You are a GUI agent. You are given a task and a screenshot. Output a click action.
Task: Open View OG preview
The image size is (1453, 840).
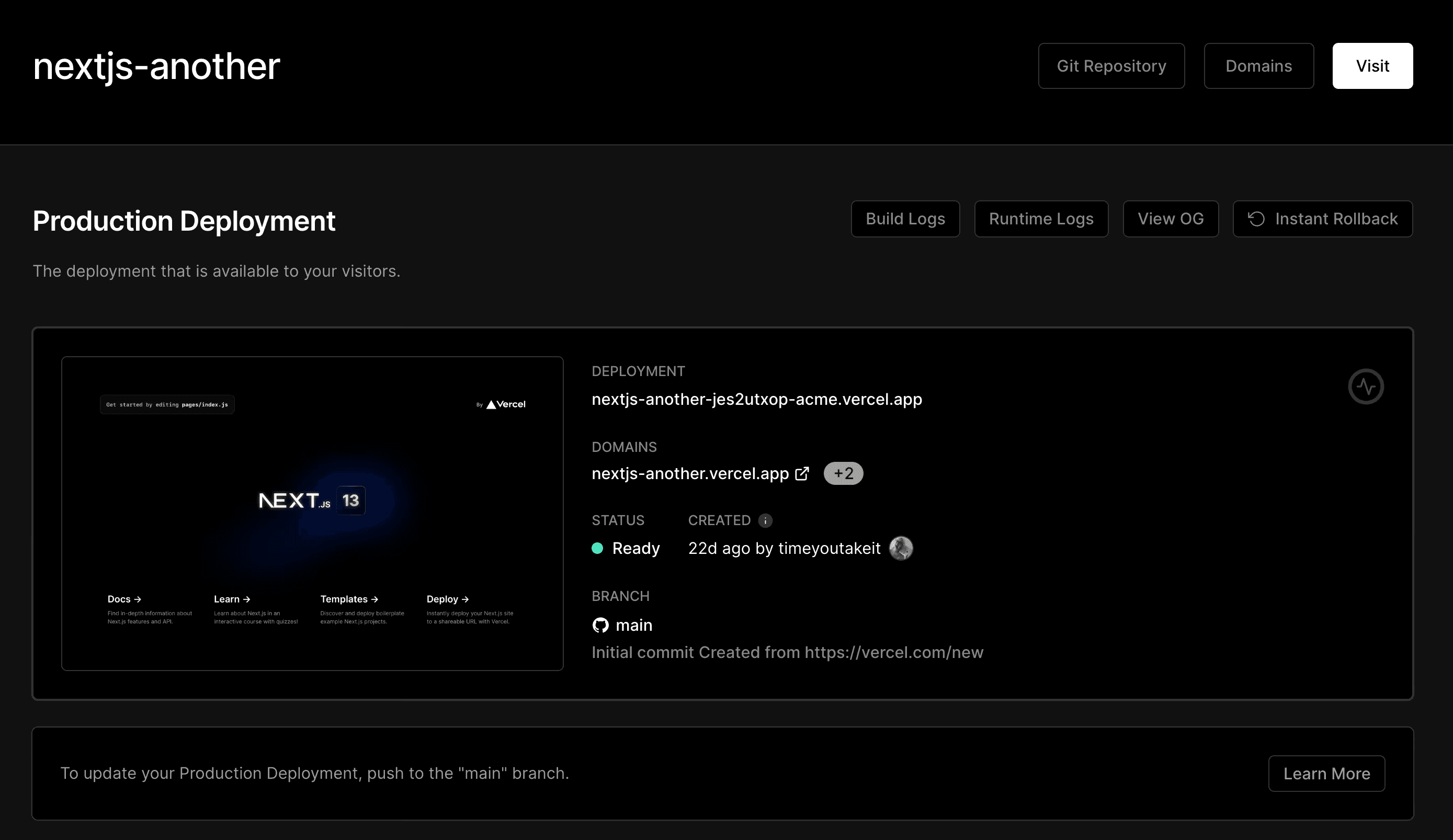tap(1171, 219)
